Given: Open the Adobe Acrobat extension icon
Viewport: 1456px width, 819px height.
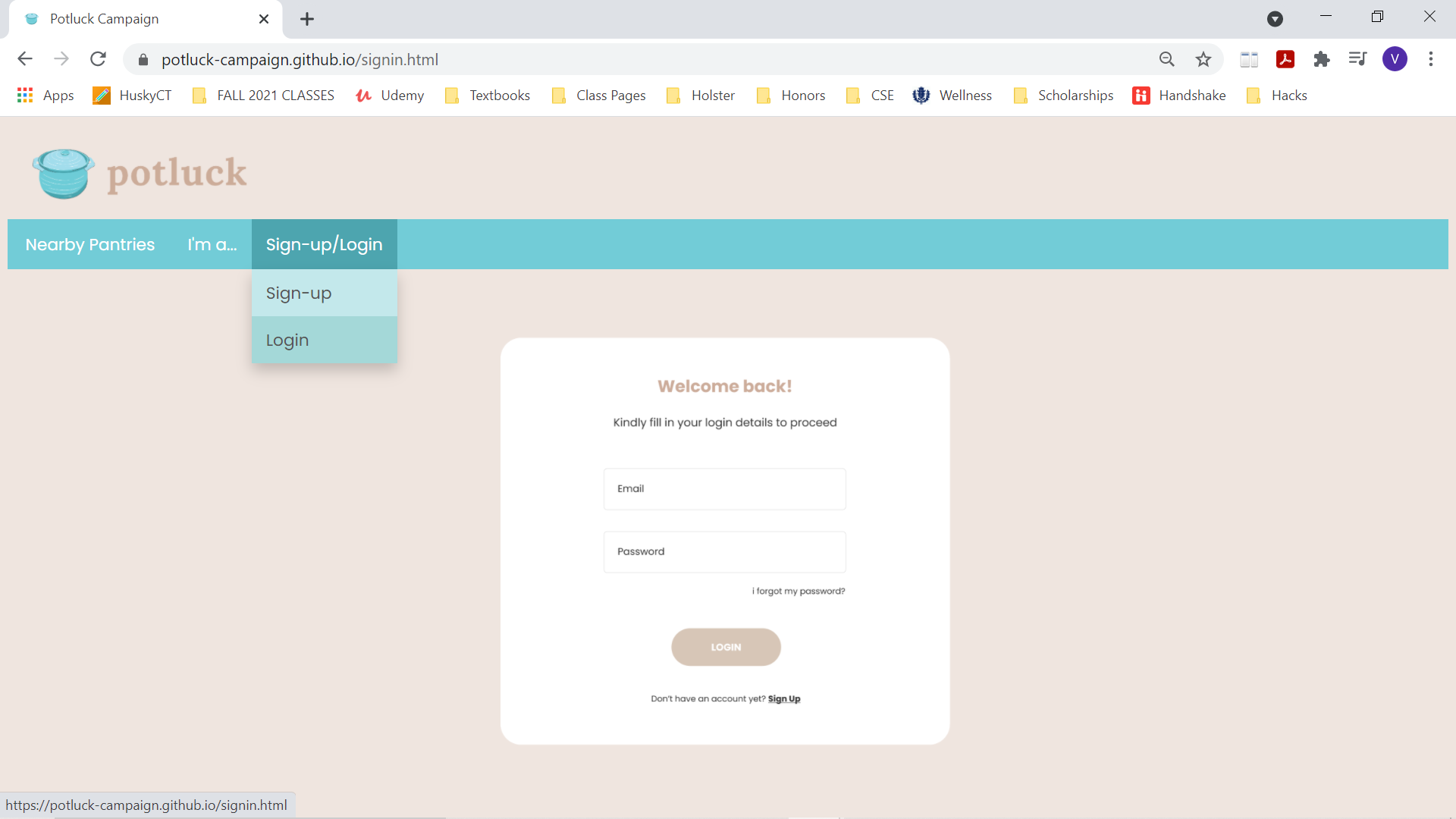Looking at the screenshot, I should pyautogui.click(x=1285, y=59).
